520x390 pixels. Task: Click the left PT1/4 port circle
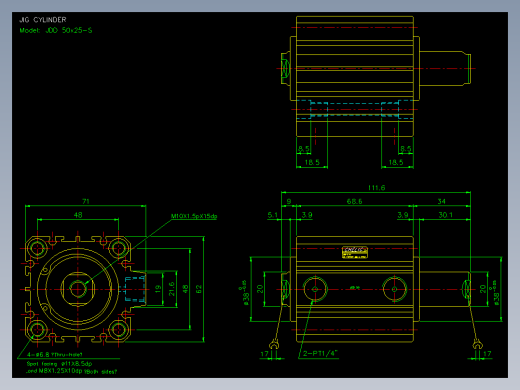point(315,289)
